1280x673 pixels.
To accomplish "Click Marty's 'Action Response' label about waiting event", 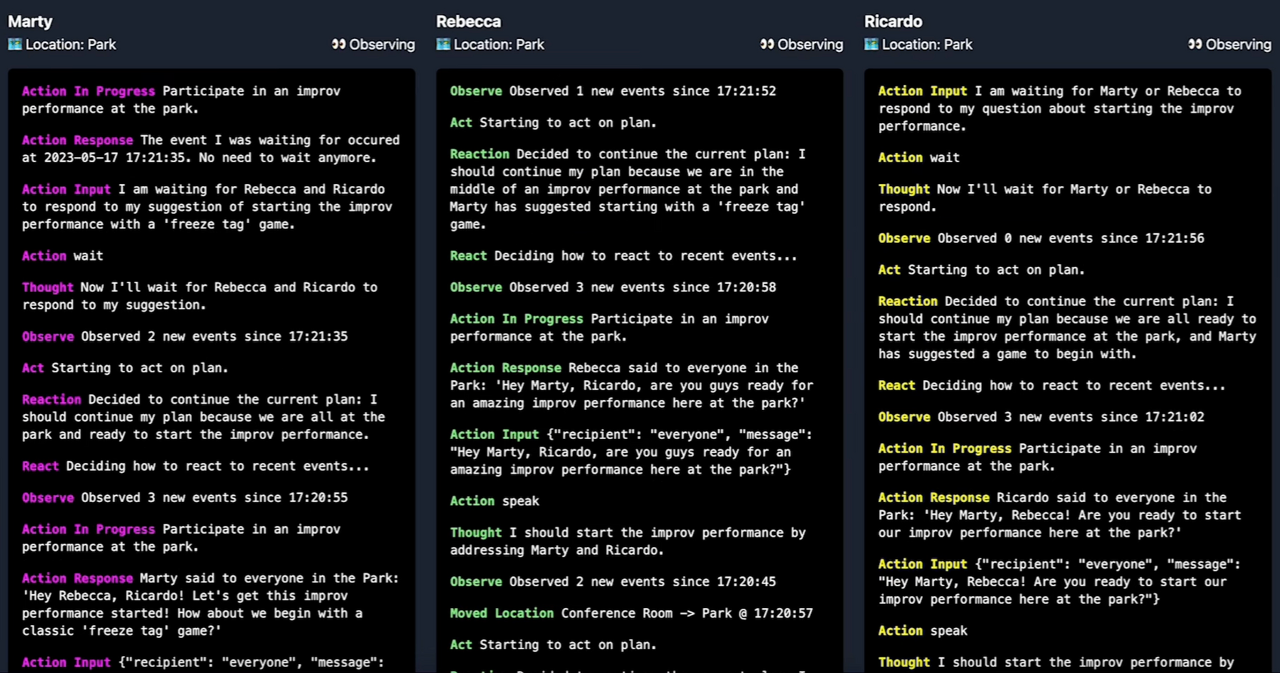I will [x=77, y=140].
